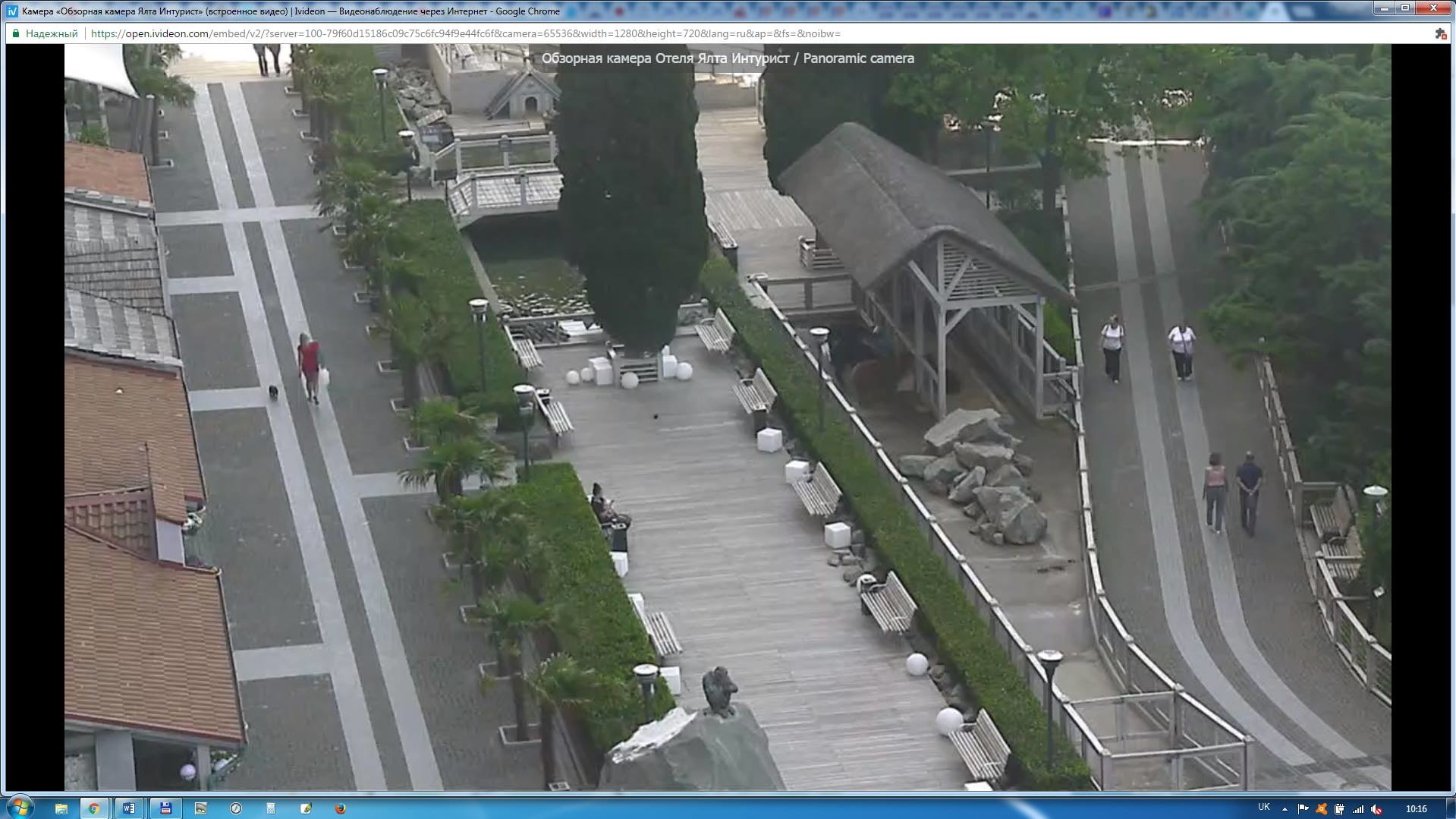Launch Firefox from the taskbar
The height and width of the screenshot is (819, 1456).
pyautogui.click(x=341, y=808)
